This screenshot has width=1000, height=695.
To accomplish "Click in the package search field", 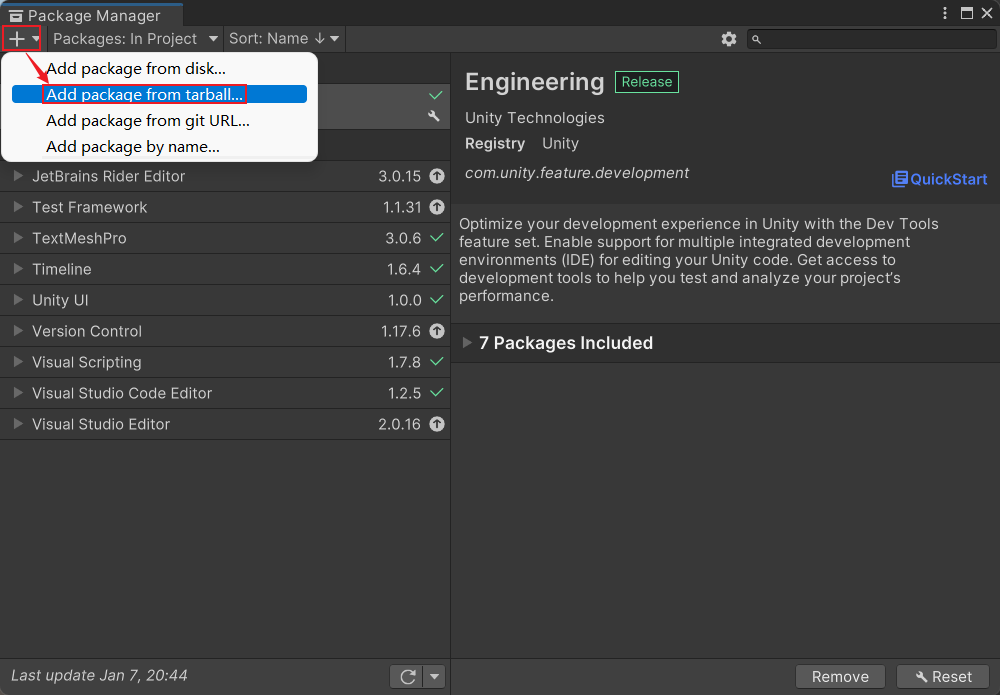I will pos(871,40).
